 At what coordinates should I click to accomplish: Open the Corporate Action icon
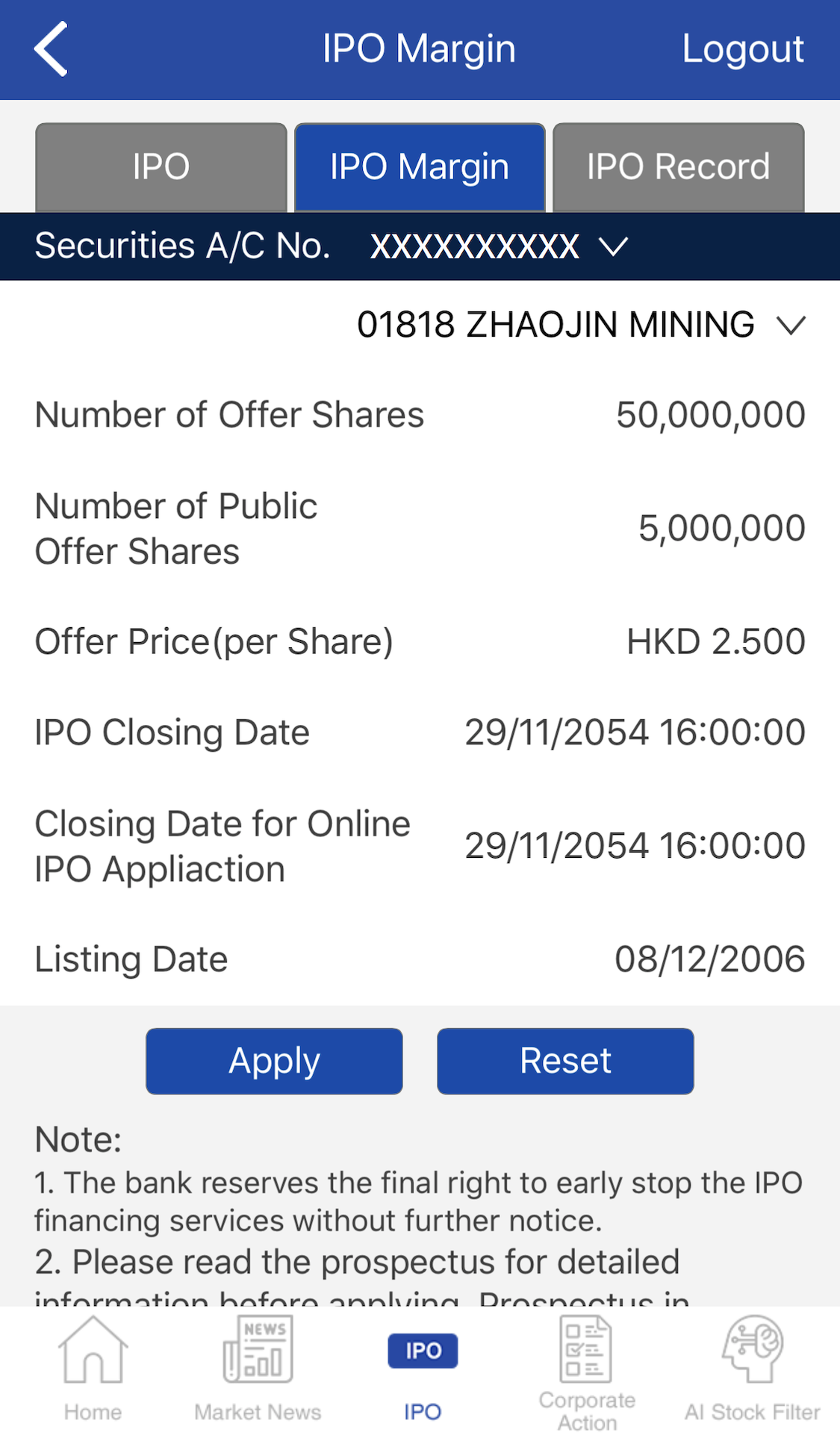586,1350
